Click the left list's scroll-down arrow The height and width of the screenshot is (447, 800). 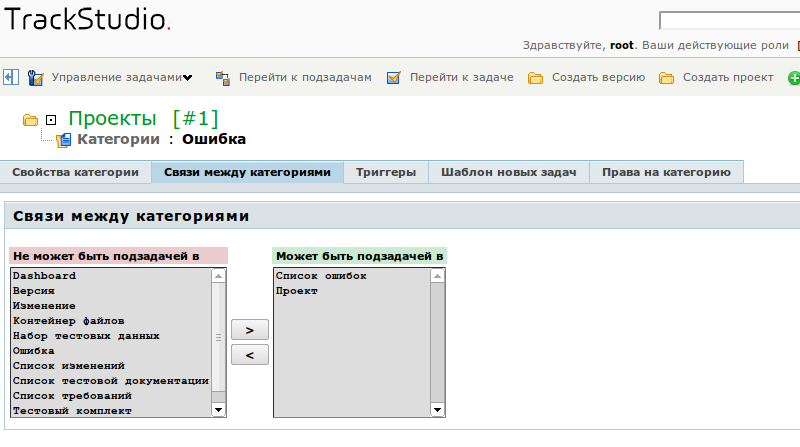[219, 409]
